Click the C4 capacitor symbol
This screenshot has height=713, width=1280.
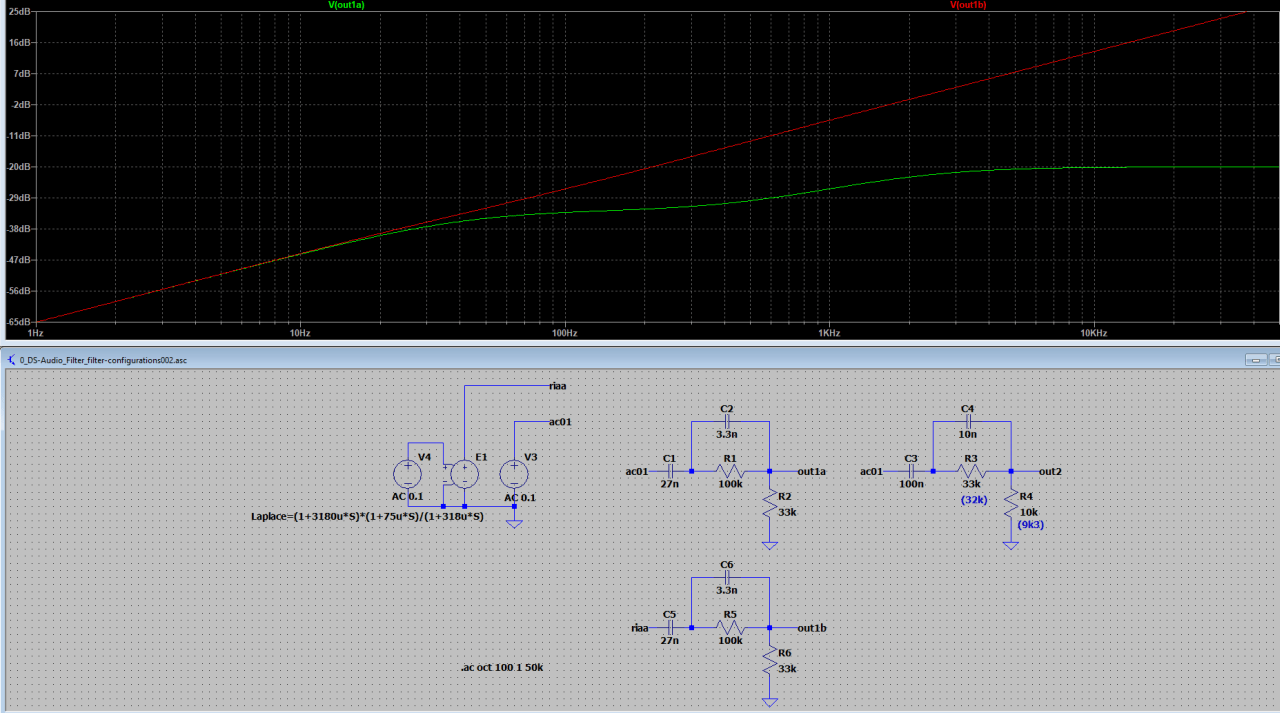click(x=970, y=423)
